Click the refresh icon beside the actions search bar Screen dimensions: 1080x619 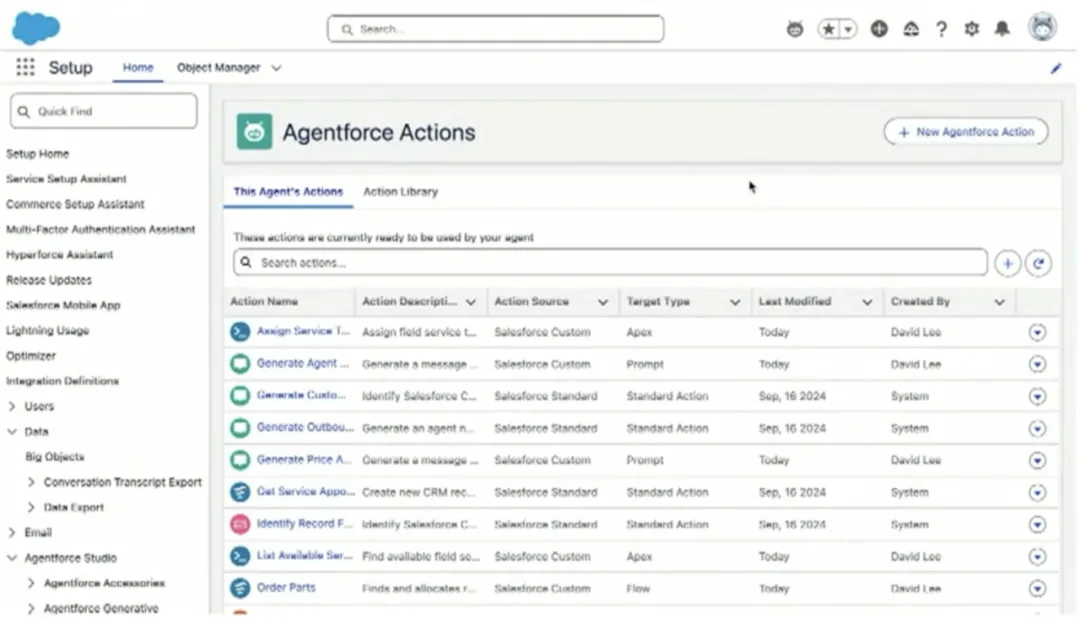(1038, 262)
